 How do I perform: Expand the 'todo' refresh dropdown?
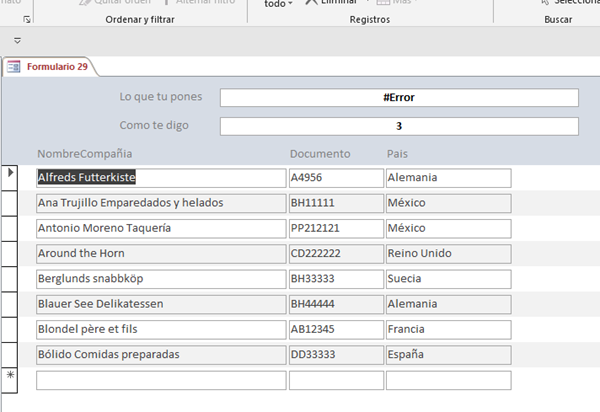(x=279, y=3)
